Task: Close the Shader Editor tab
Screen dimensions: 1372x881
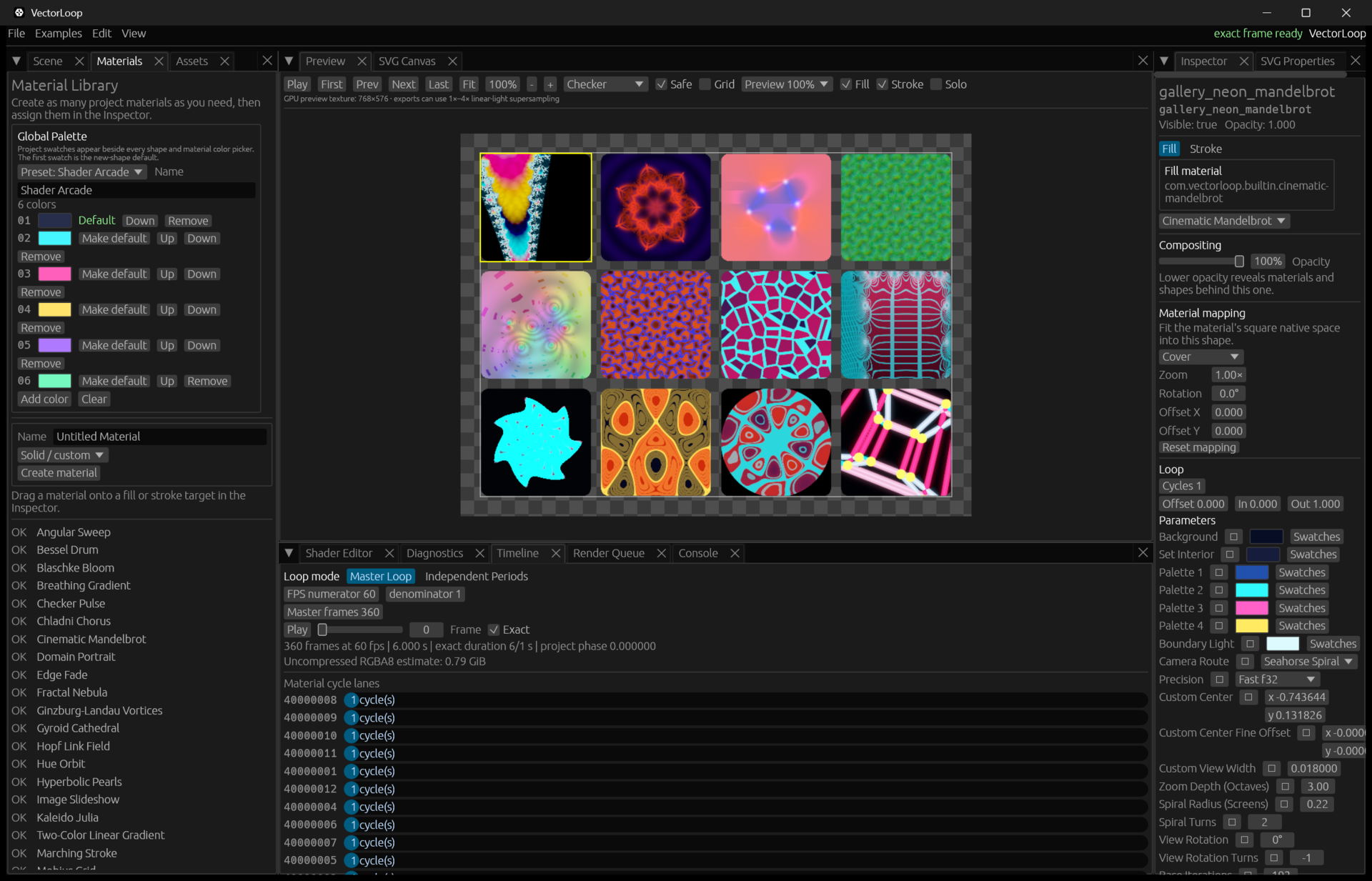Action: [389, 553]
